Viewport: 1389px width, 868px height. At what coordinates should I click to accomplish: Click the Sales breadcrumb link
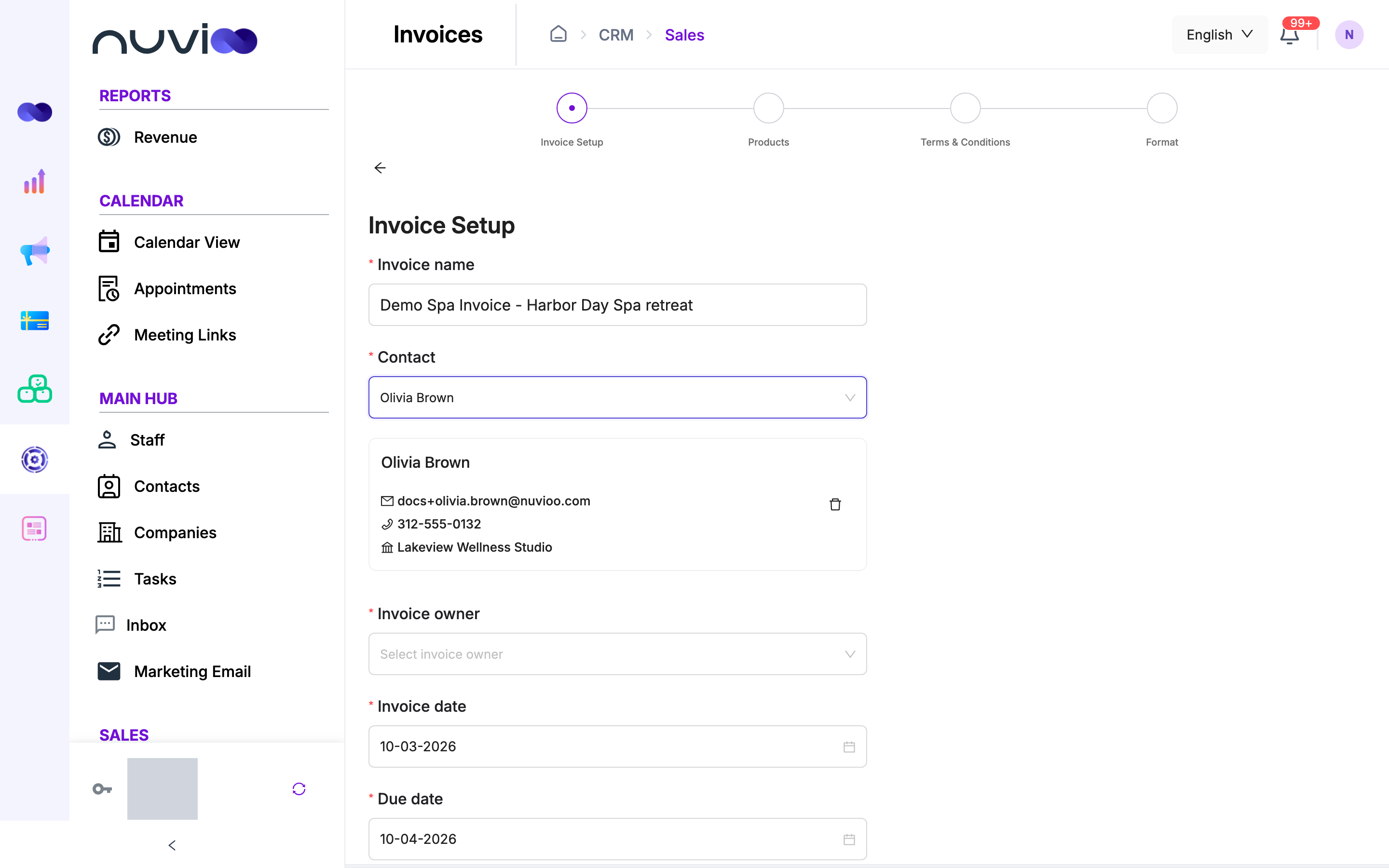(x=684, y=35)
